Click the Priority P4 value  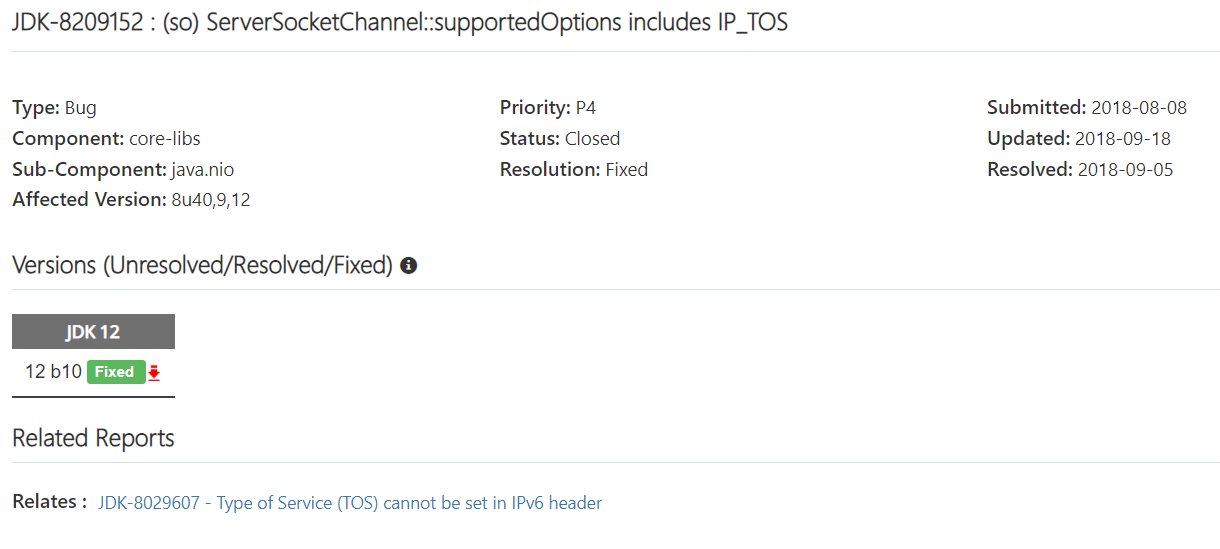pos(586,108)
